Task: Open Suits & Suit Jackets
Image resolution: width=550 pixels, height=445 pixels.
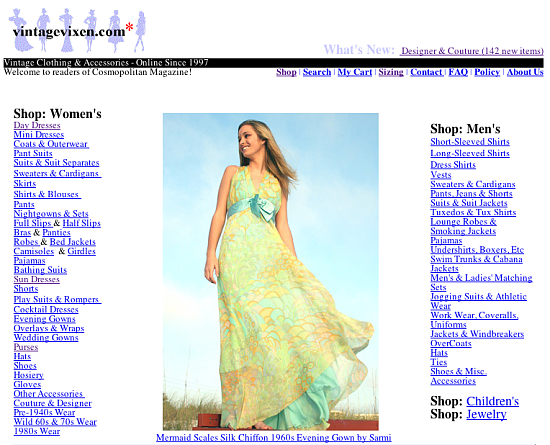Action: 469,203
